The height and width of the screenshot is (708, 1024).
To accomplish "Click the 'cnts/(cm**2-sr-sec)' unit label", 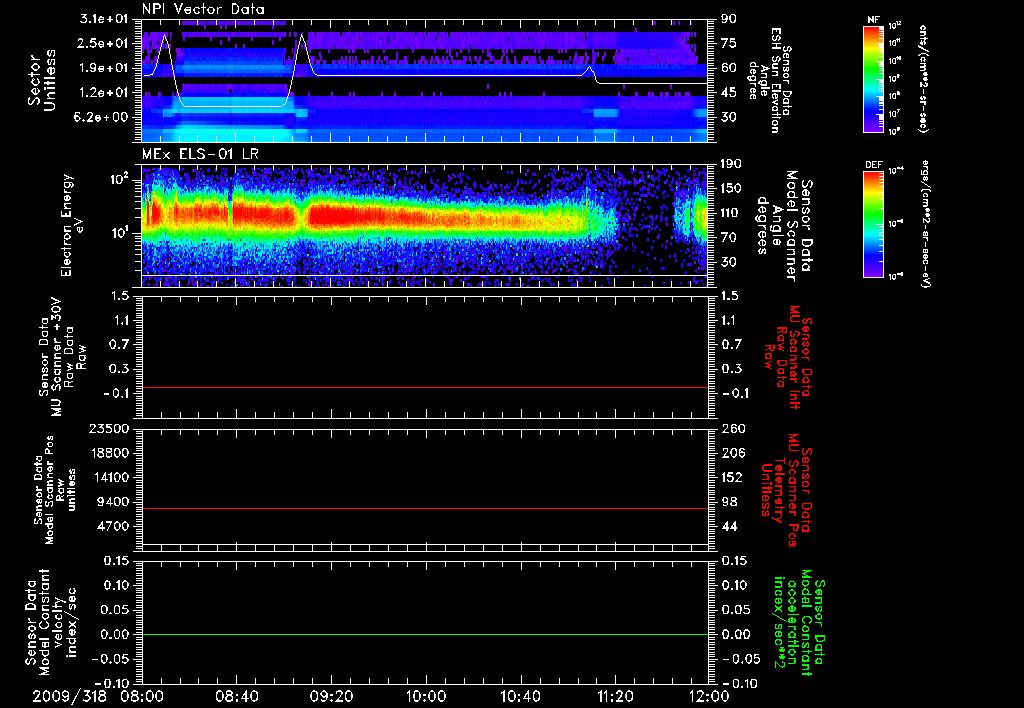I will [923, 78].
